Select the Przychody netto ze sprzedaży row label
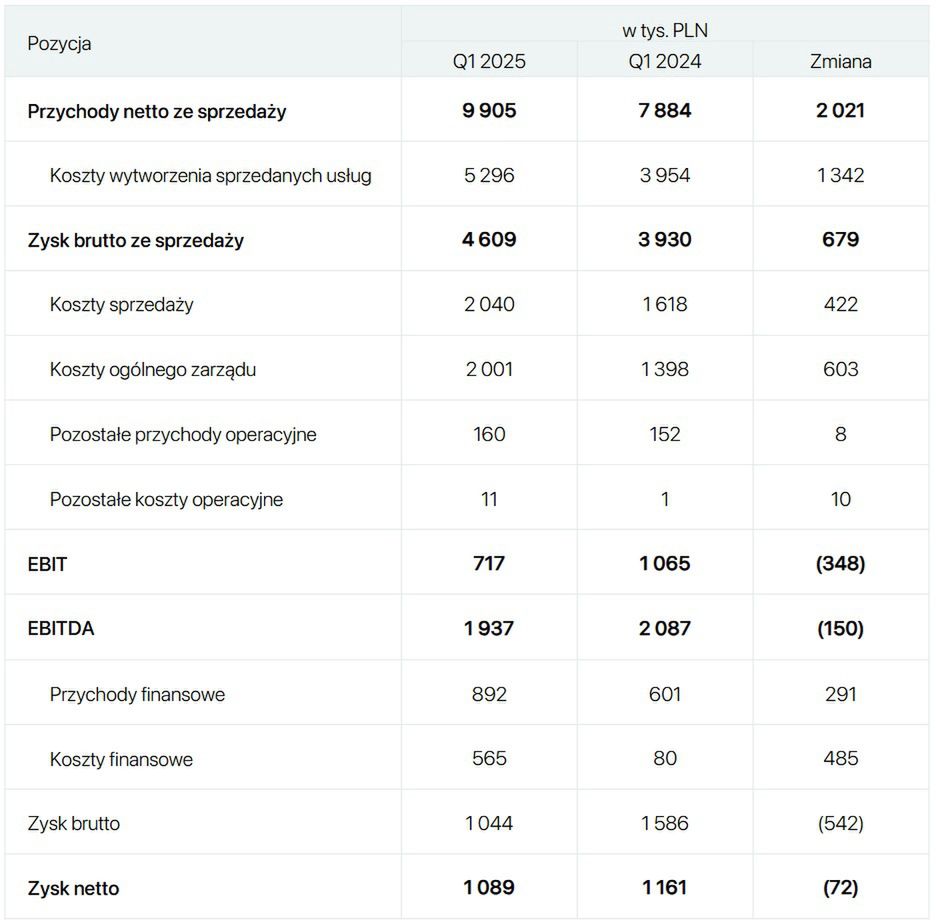The height and width of the screenshot is (924, 936). click(x=157, y=111)
